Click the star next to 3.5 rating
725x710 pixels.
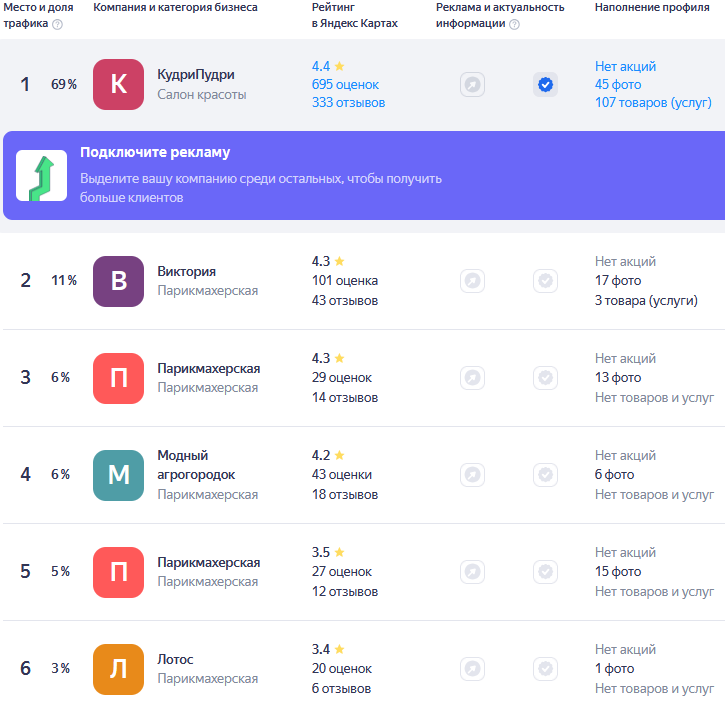339,552
